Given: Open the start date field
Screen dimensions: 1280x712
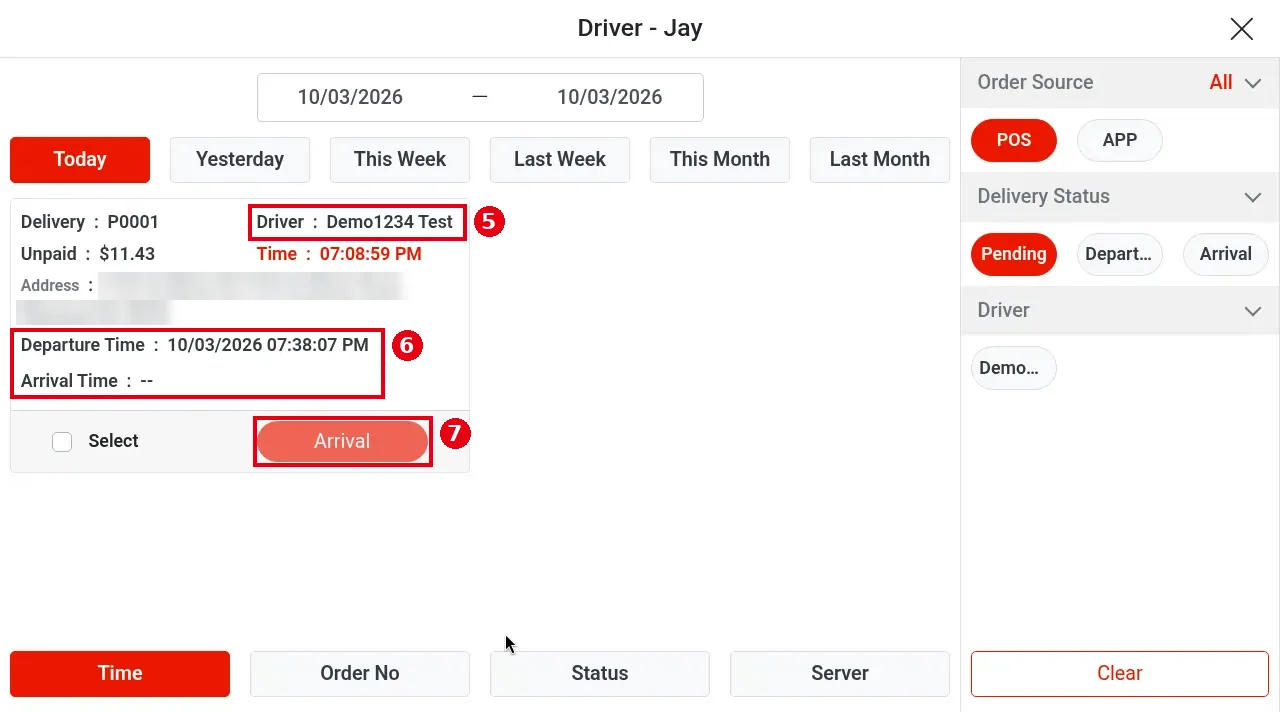Looking at the screenshot, I should point(350,97).
